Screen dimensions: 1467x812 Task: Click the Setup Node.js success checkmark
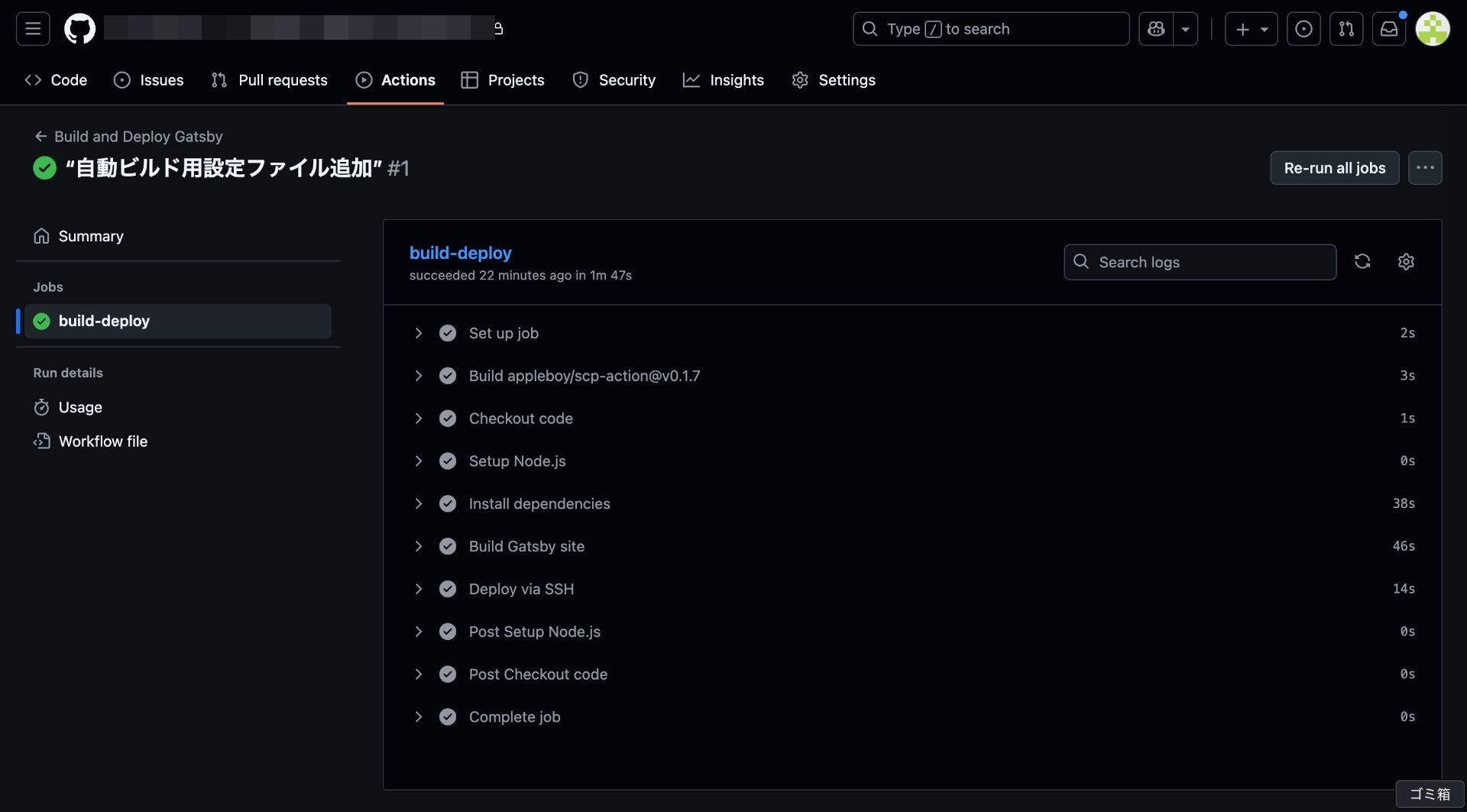pyautogui.click(x=448, y=461)
